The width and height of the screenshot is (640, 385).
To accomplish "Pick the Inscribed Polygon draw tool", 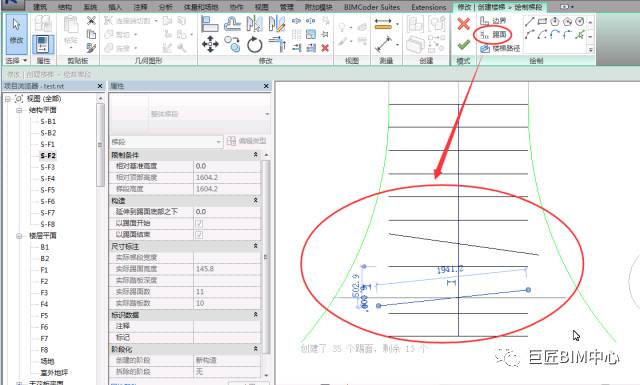I will click(x=554, y=22).
